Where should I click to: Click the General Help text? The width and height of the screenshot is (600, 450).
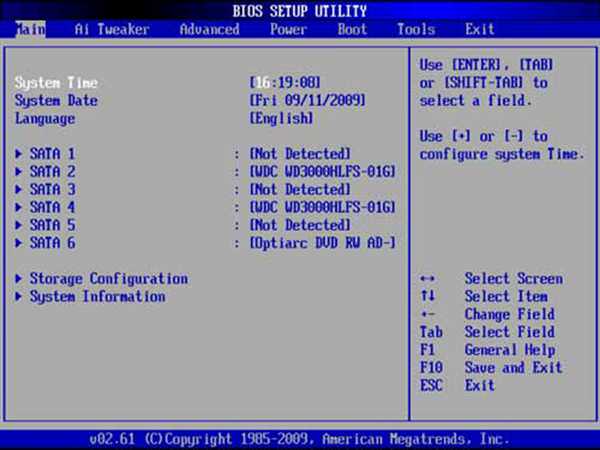[510, 350]
